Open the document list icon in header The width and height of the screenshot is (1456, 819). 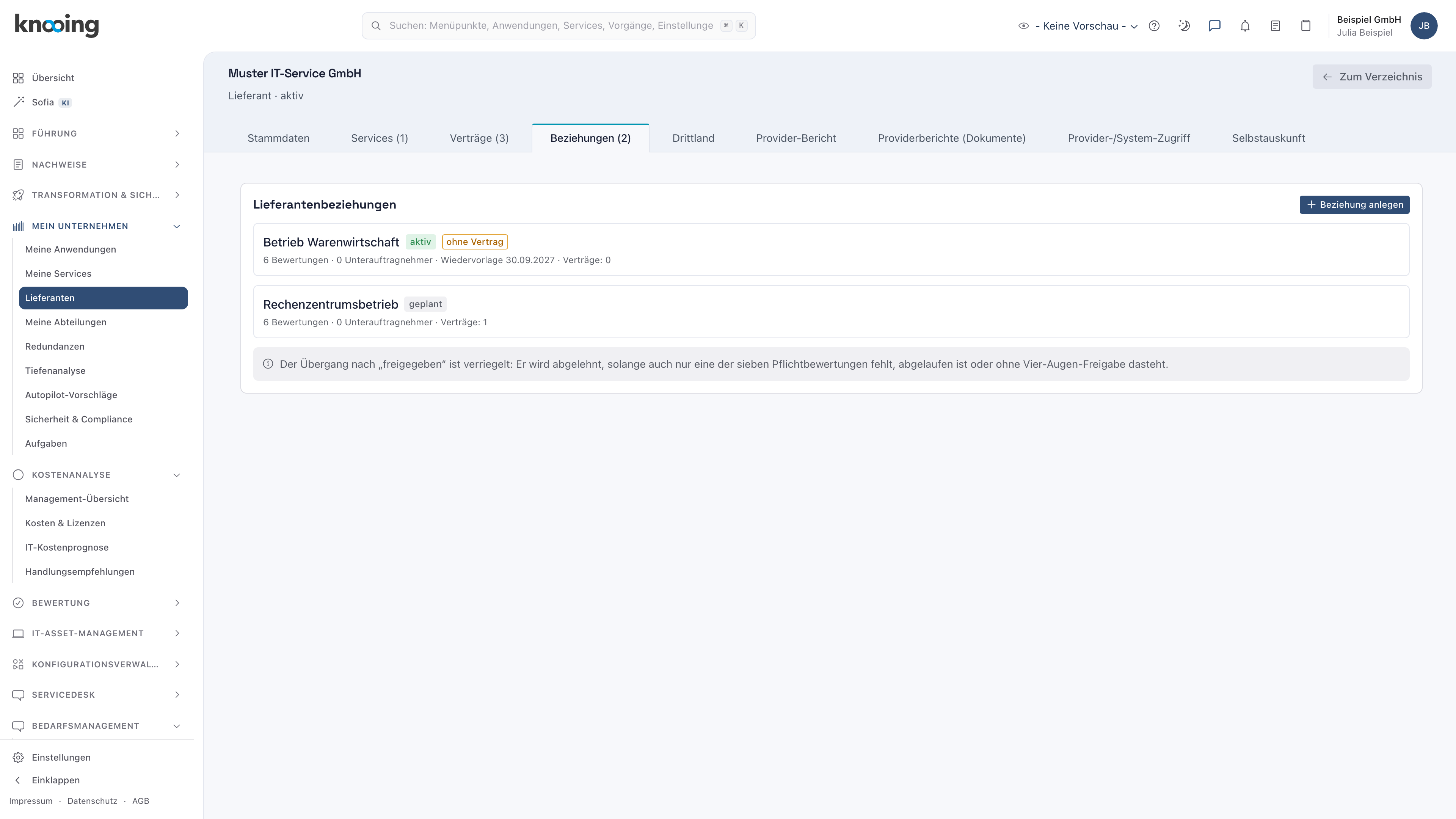(1275, 26)
